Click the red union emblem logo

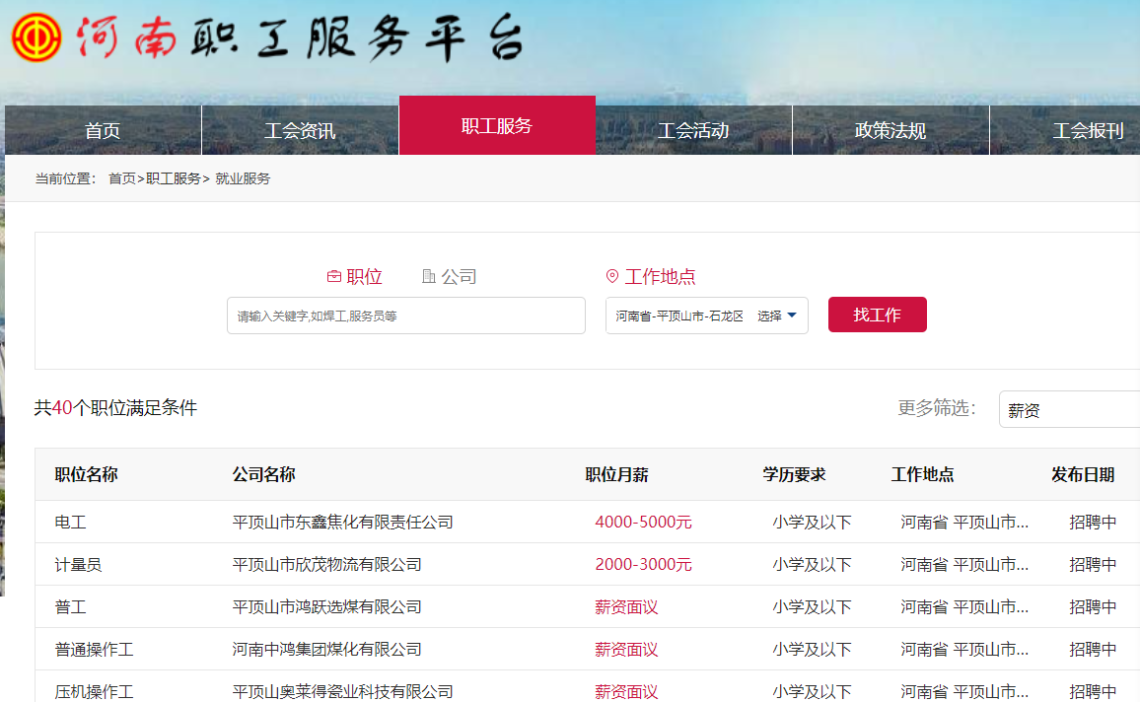click(x=36, y=38)
